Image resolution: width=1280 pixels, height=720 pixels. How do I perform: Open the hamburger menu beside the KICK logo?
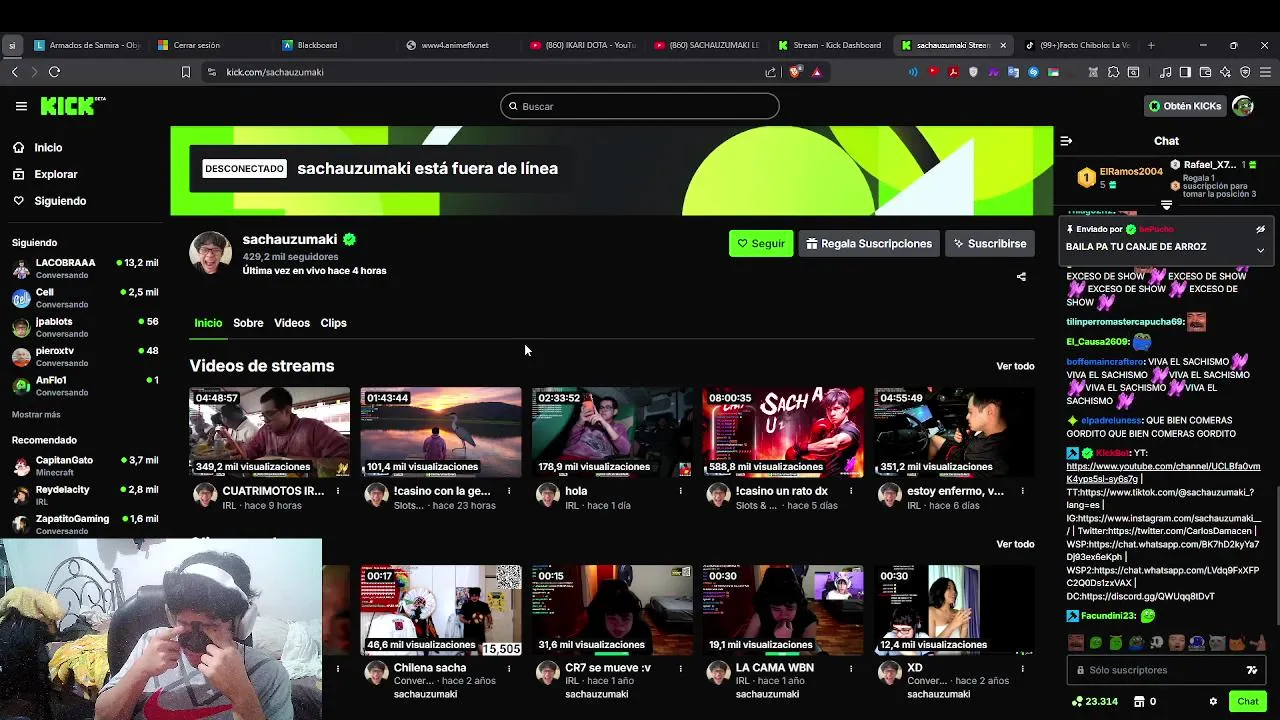[21, 106]
